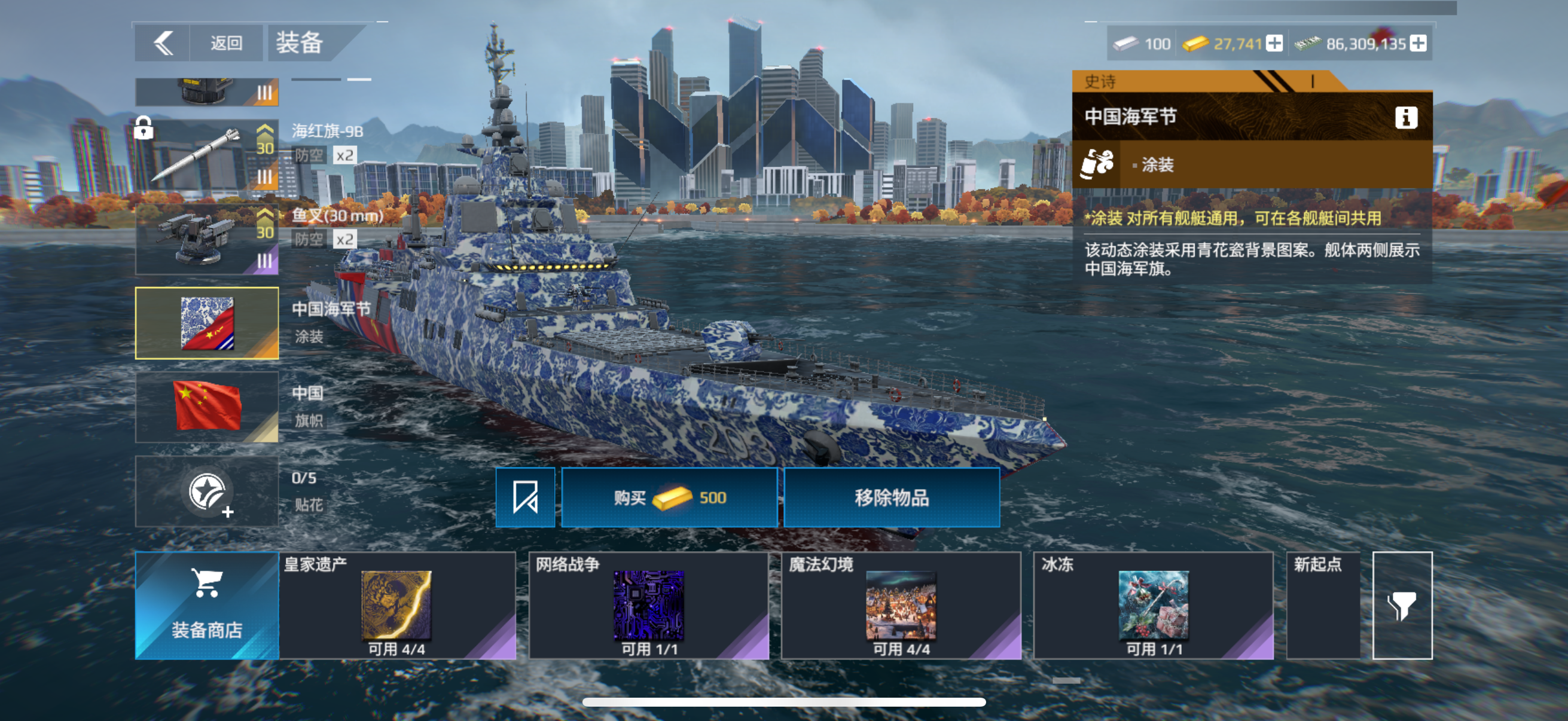The width and height of the screenshot is (1568, 721).
Task: Add gold using the plus icon
Action: point(1274,43)
